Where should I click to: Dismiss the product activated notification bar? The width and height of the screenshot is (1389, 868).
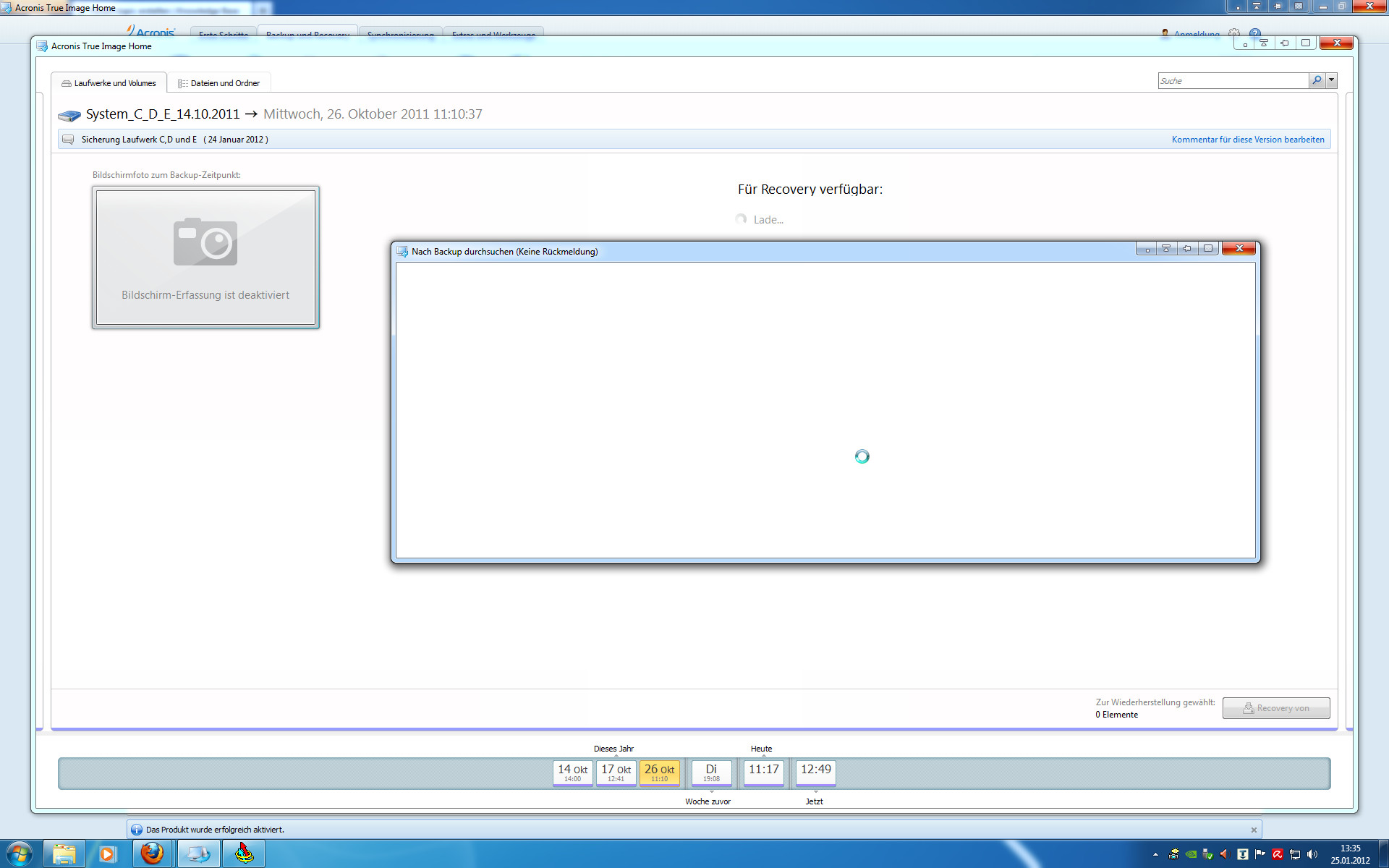(1254, 830)
